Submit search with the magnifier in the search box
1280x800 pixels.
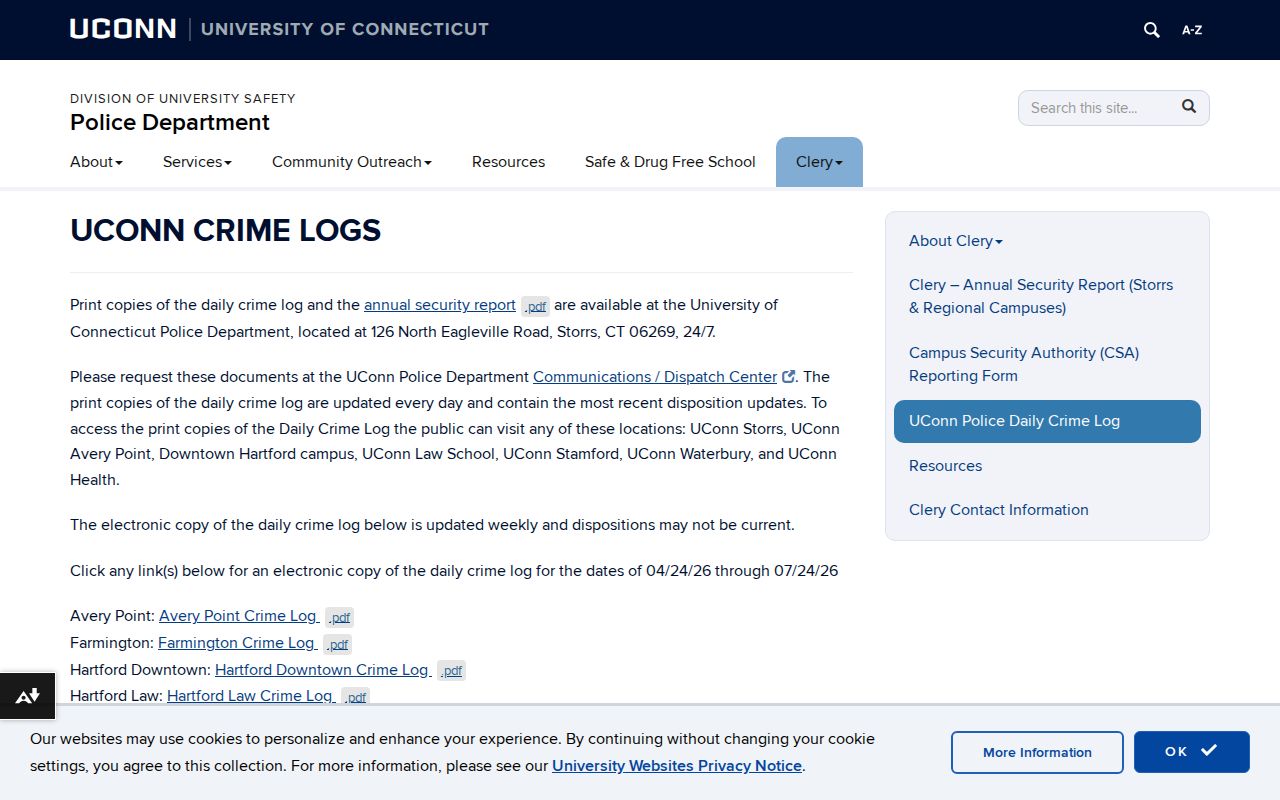tap(1189, 107)
